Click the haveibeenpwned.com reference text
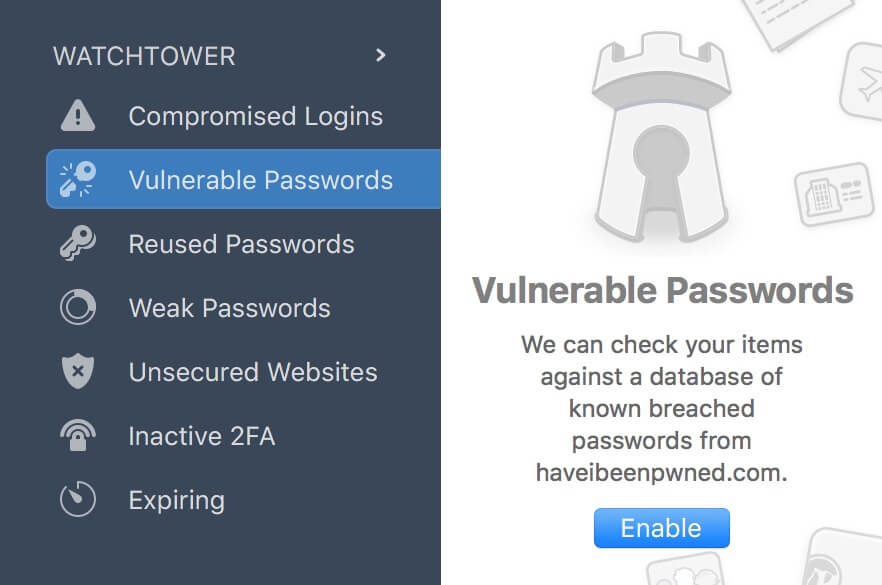 [661, 471]
